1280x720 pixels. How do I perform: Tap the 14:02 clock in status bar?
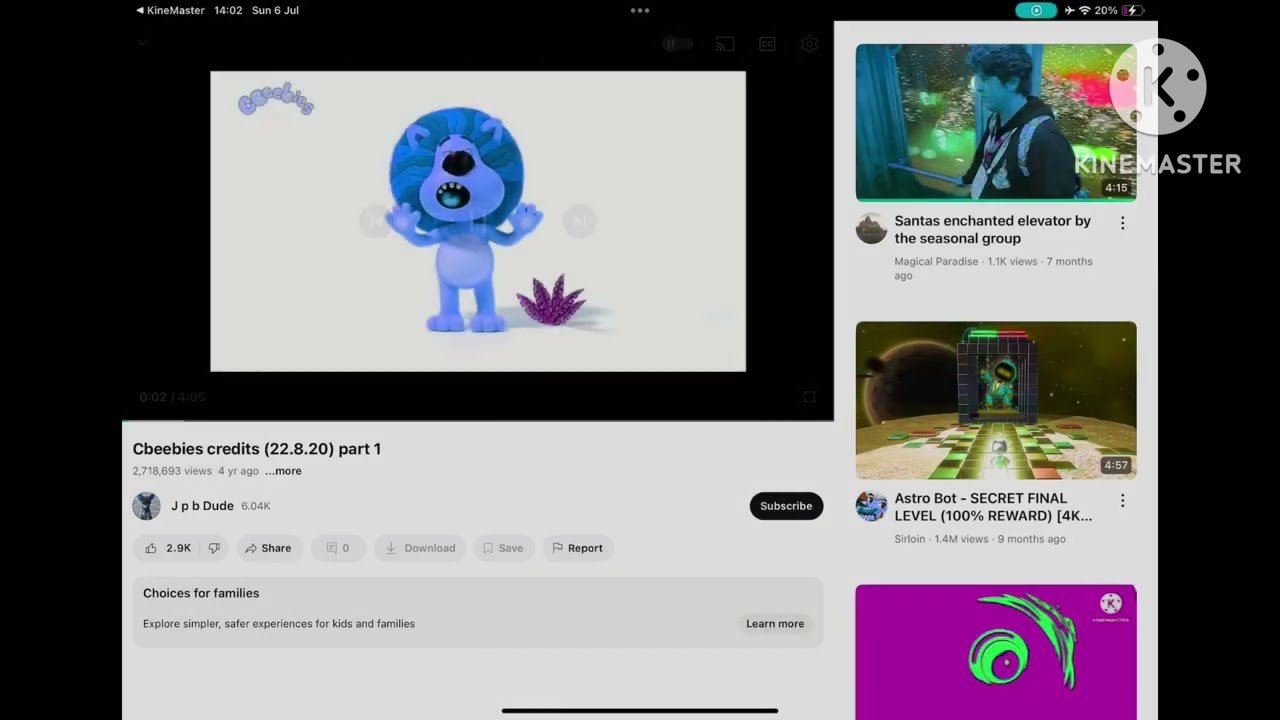tap(228, 10)
